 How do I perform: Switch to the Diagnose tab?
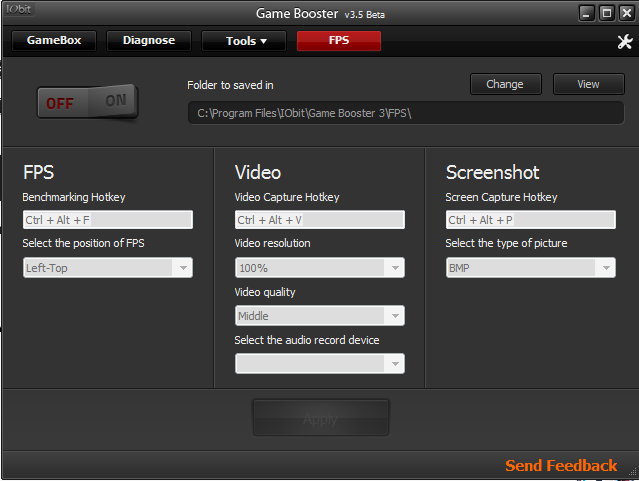point(149,41)
